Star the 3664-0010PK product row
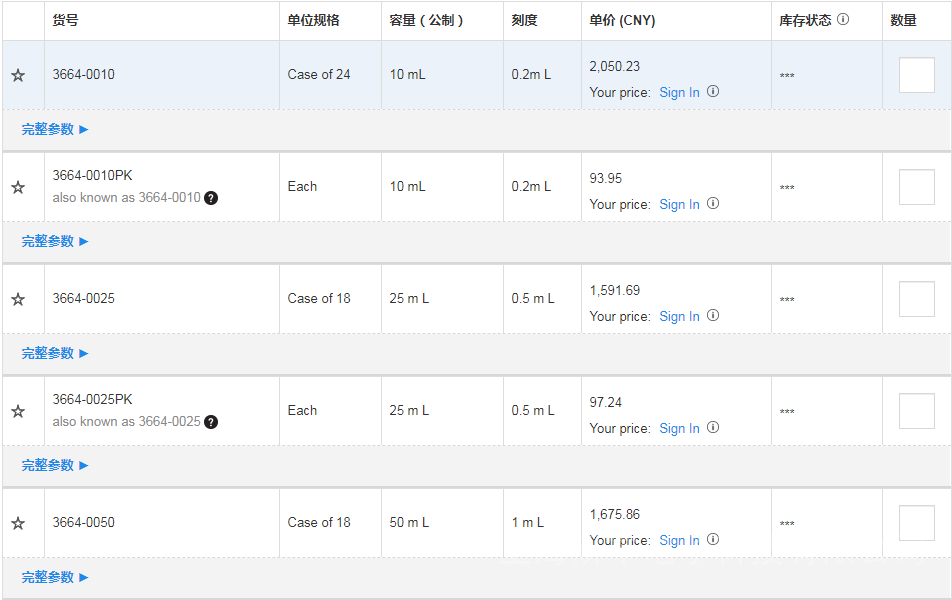The width and height of the screenshot is (952, 600). pyautogui.click(x=18, y=188)
